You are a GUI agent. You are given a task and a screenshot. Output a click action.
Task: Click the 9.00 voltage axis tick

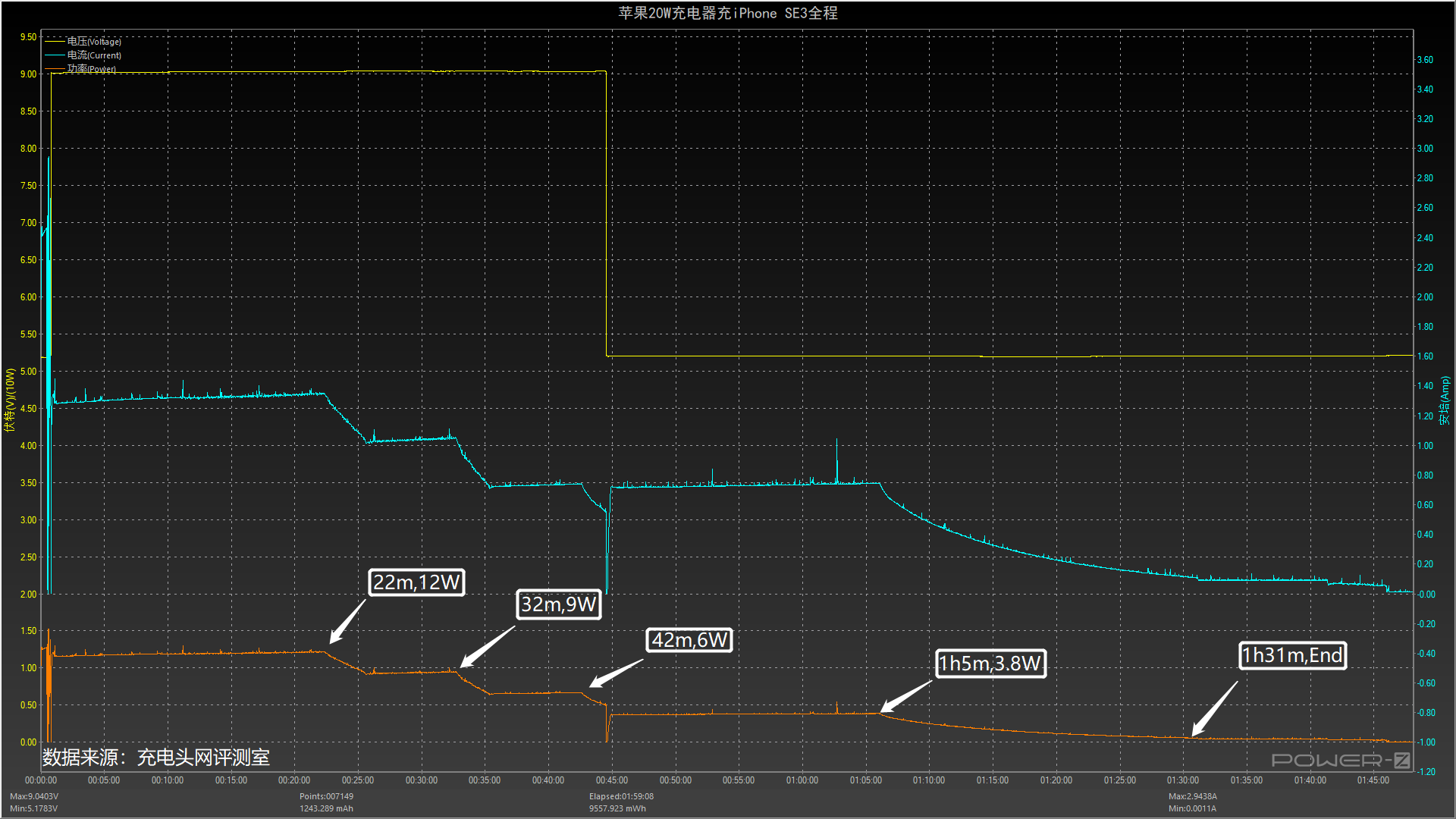[28, 74]
